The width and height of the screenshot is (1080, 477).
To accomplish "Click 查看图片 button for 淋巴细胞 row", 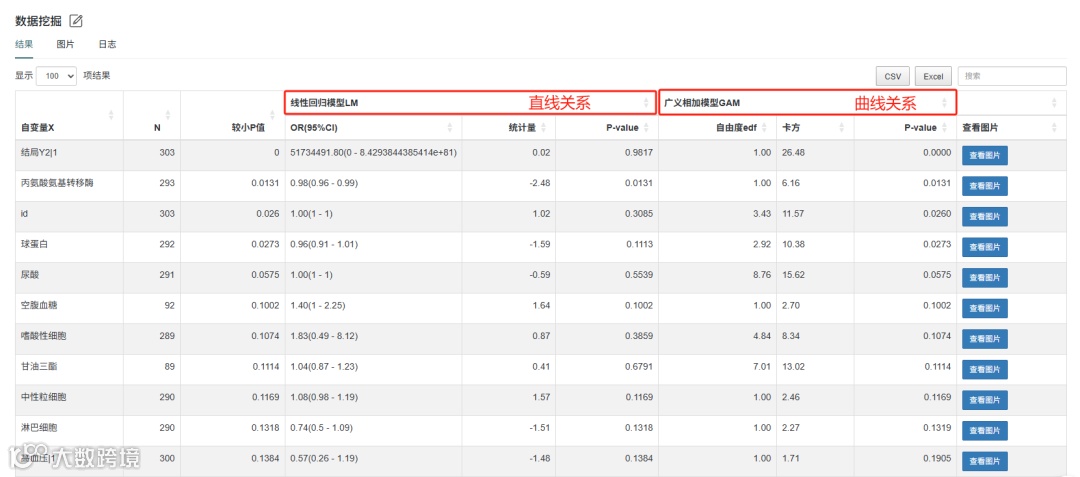I will pos(984,430).
